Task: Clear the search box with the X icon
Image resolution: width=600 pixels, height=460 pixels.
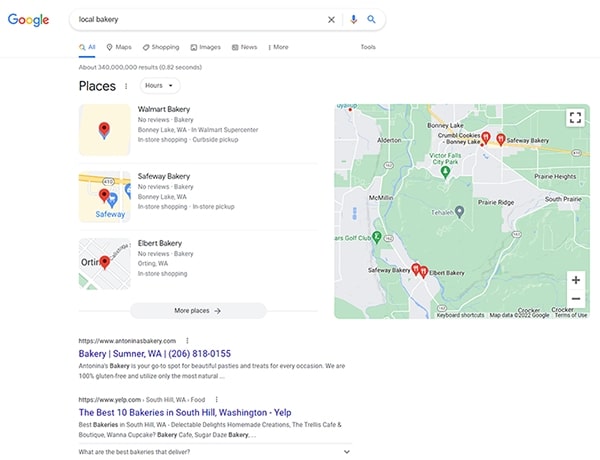Action: tap(331, 20)
